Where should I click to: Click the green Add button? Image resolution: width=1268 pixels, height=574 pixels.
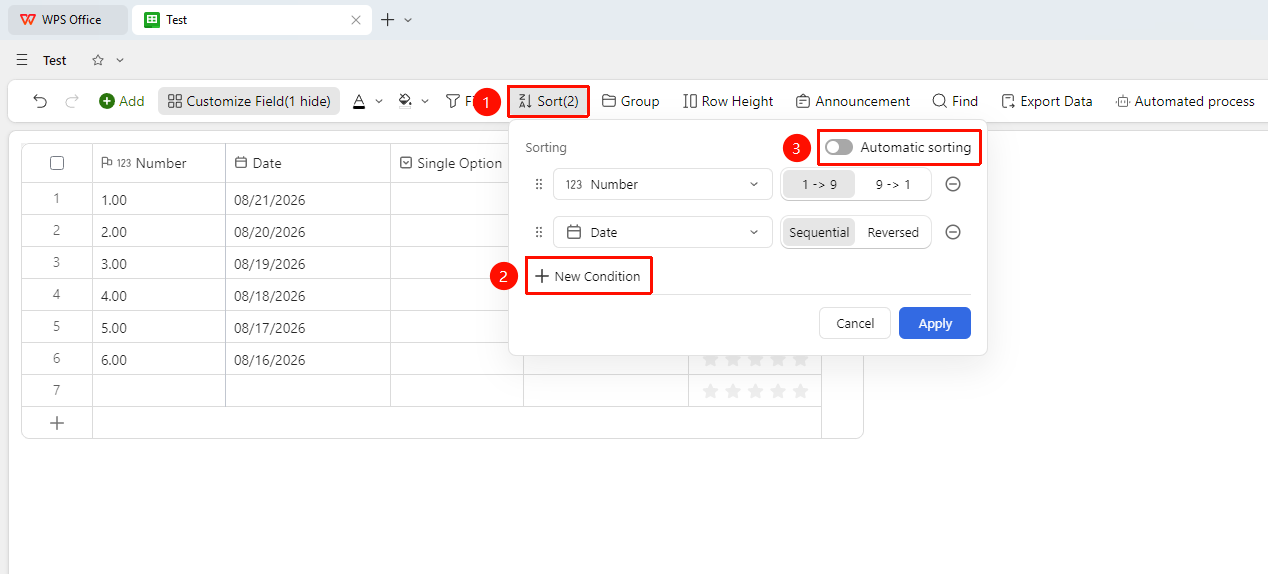pos(121,101)
